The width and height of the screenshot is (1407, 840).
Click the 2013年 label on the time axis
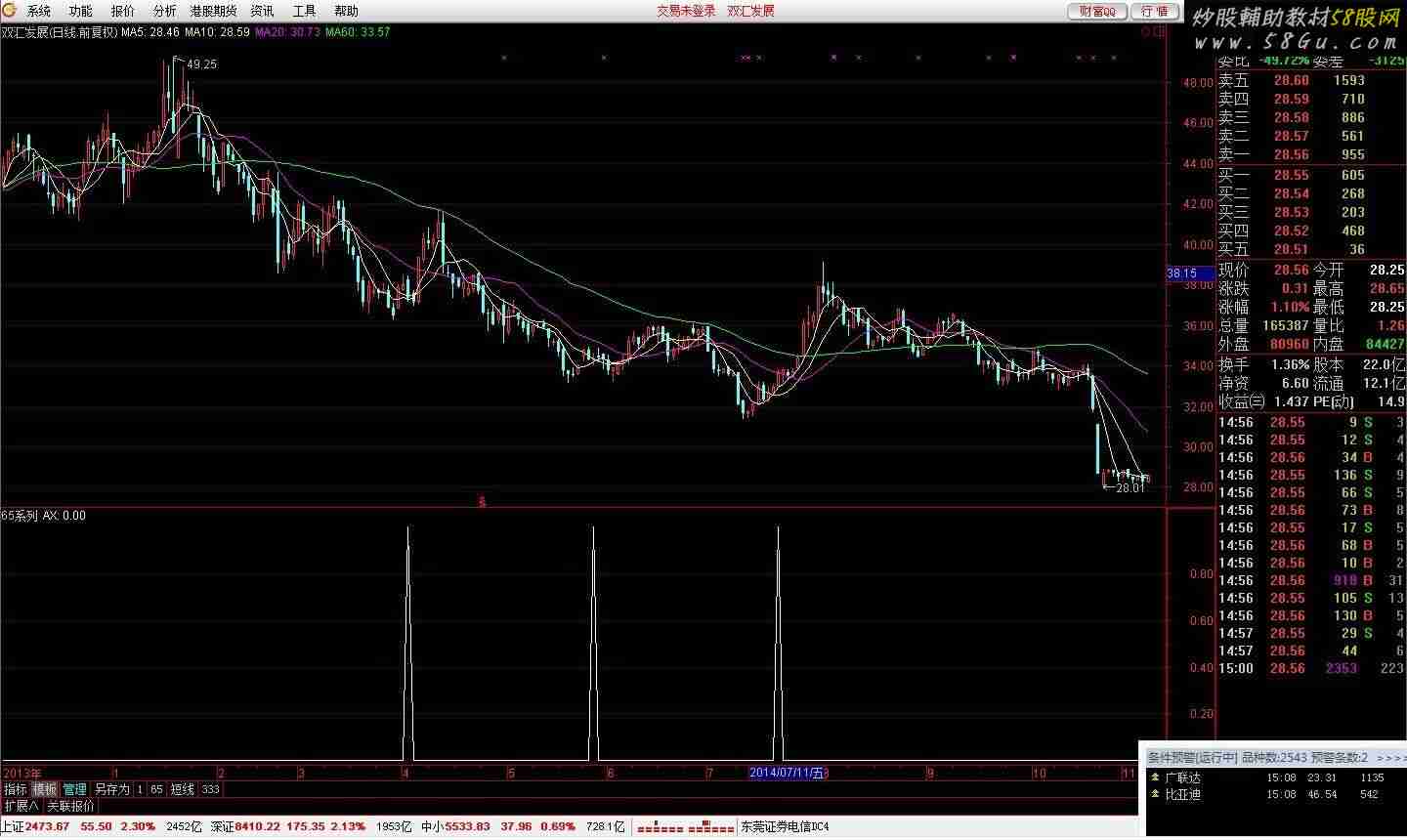[x=22, y=773]
